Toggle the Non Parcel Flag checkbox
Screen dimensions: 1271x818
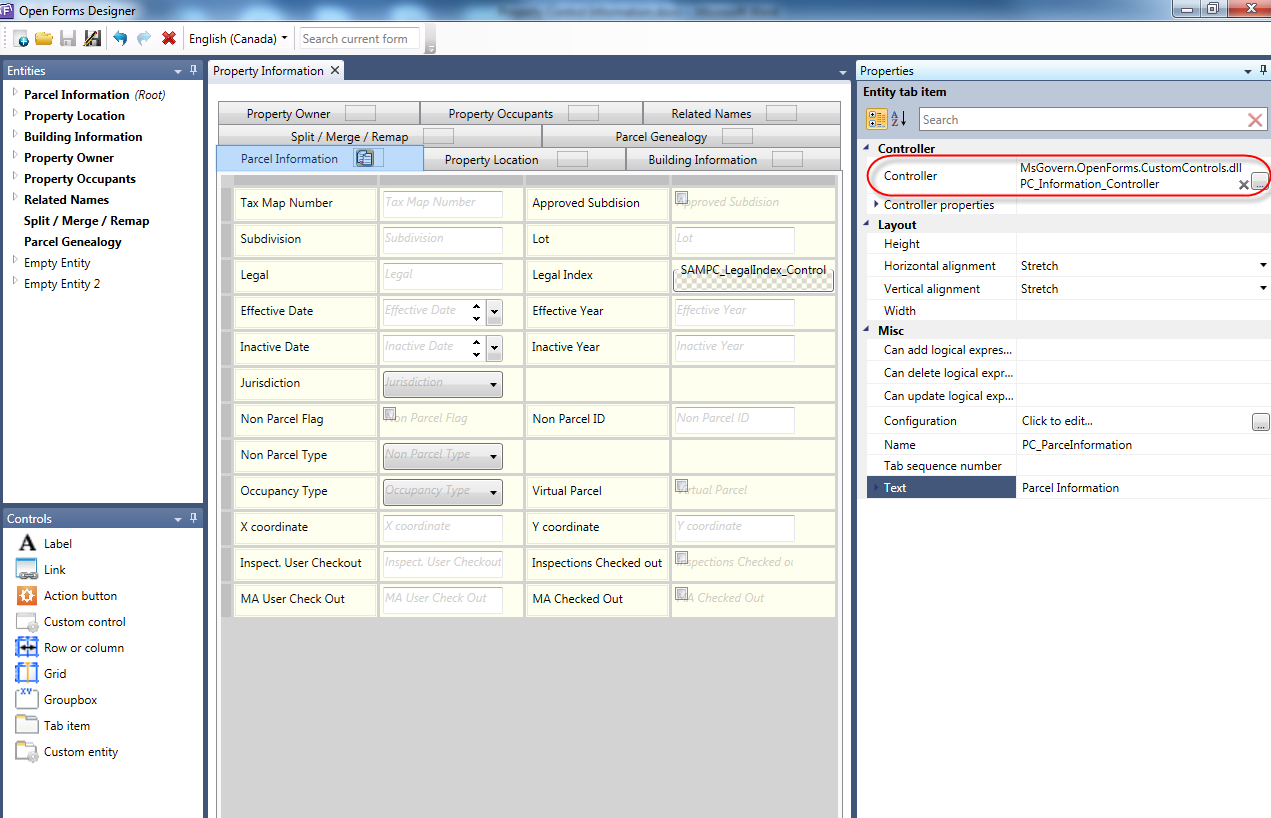tap(390, 414)
